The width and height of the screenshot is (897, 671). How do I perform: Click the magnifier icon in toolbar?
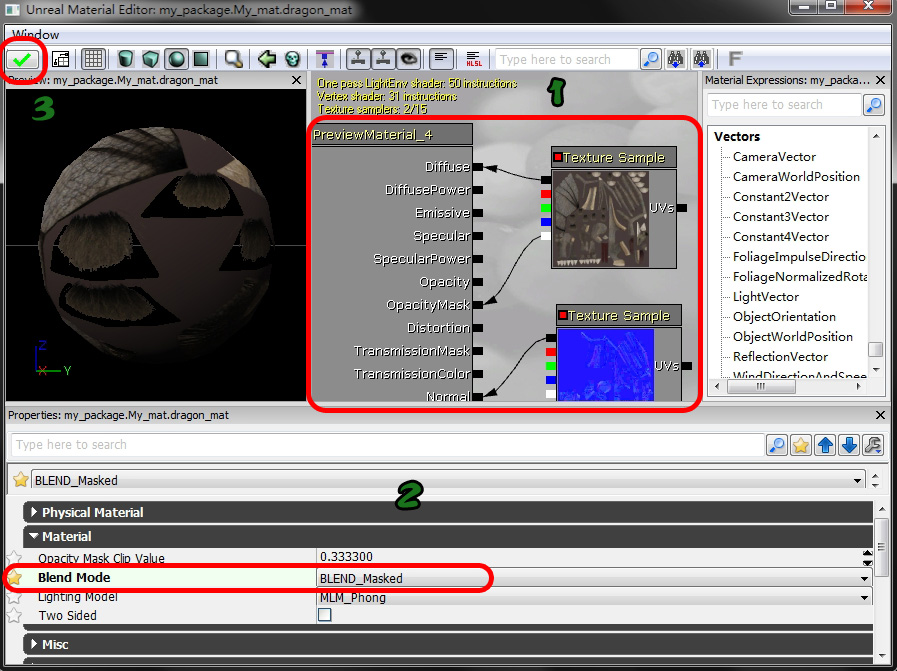coord(233,59)
